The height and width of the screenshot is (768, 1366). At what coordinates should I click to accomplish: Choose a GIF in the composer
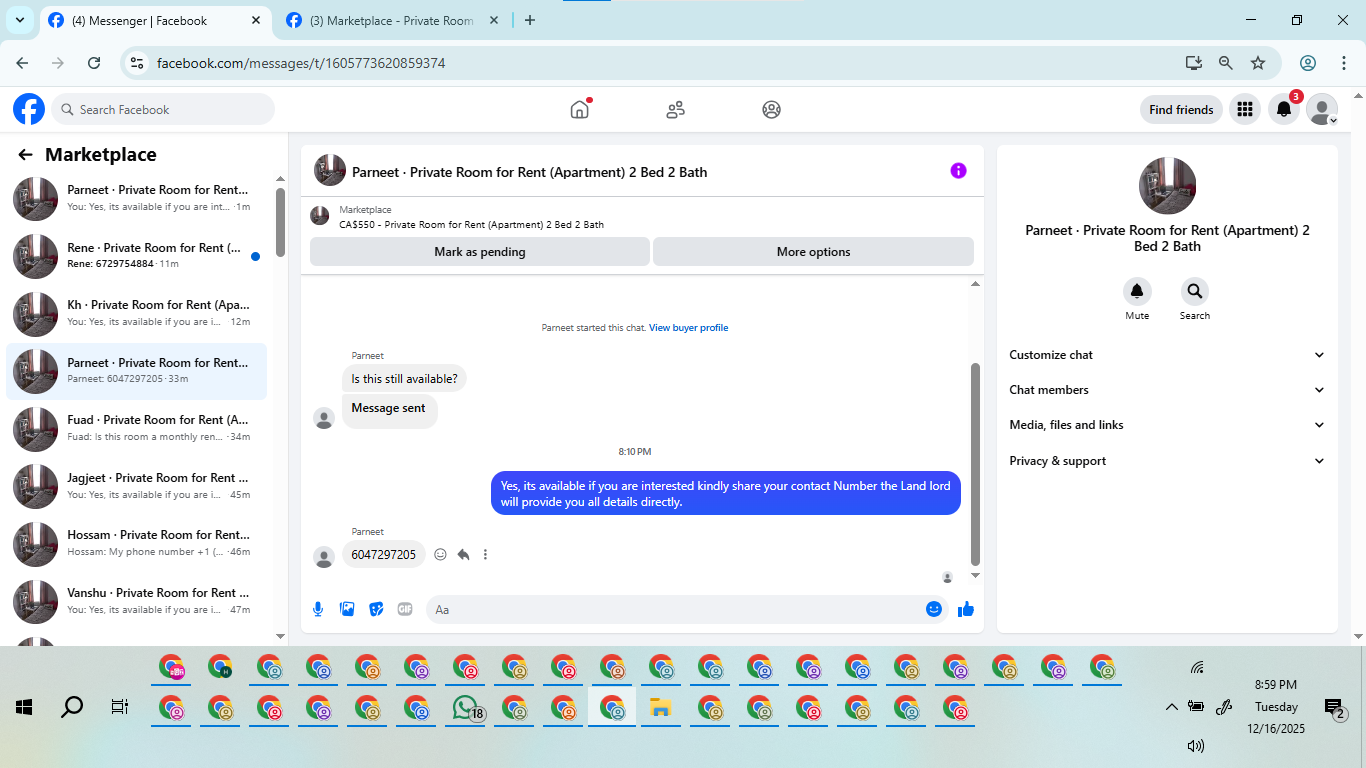(405, 608)
